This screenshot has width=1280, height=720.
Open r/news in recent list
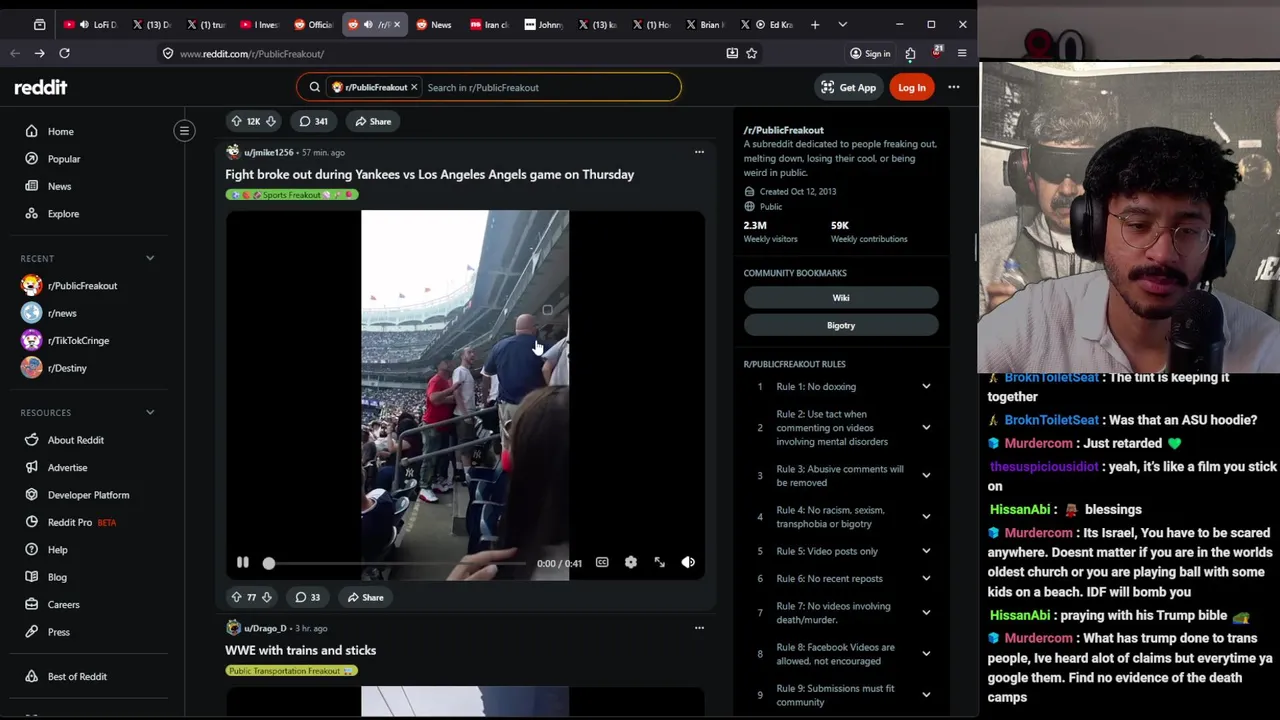click(x=61, y=313)
